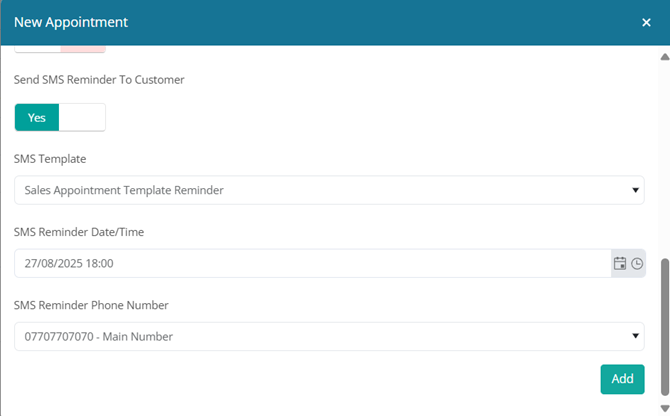The image size is (670, 416).
Task: Click the SMS Template label
Action: (50, 159)
